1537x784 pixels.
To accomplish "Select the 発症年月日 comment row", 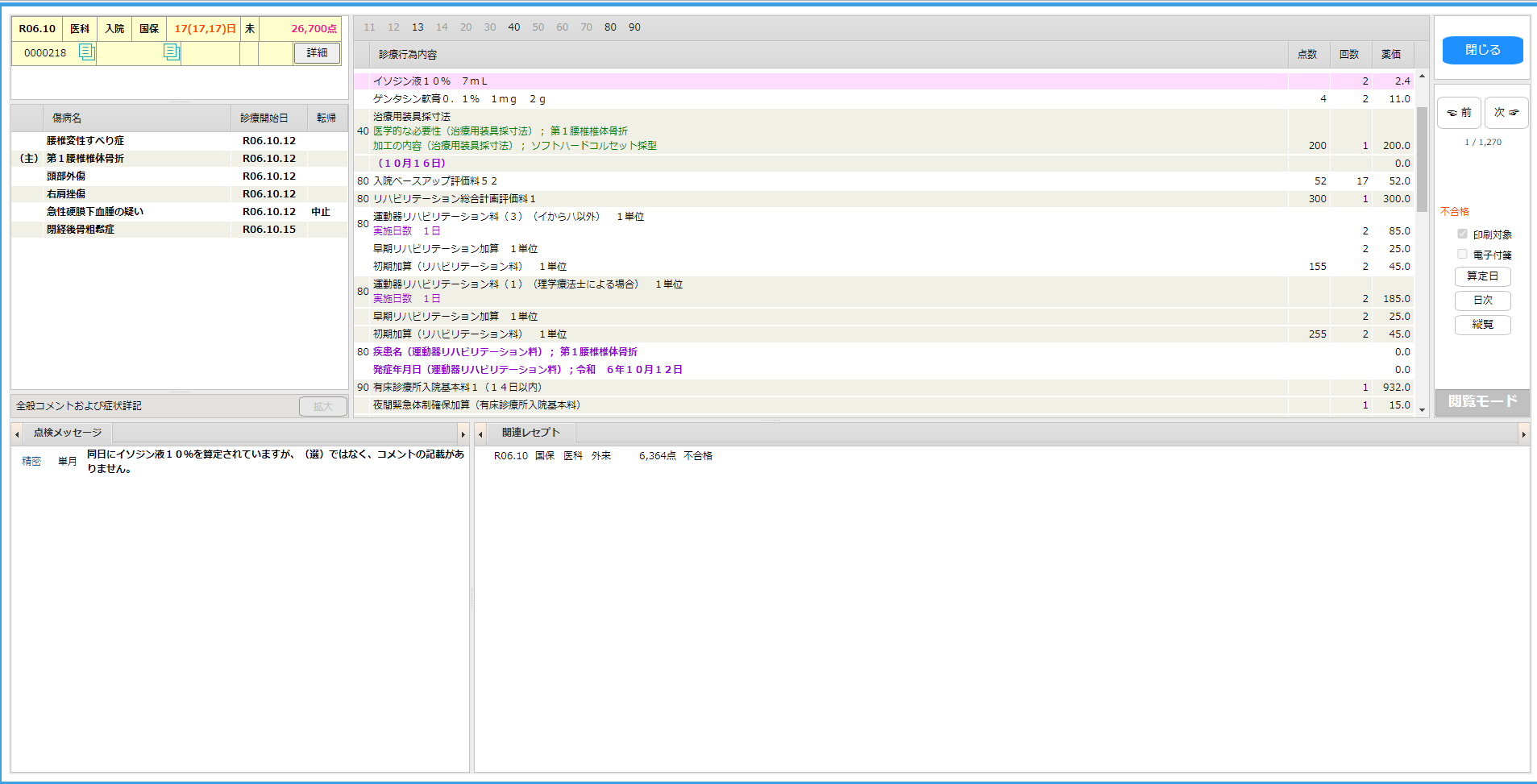I will point(884,370).
